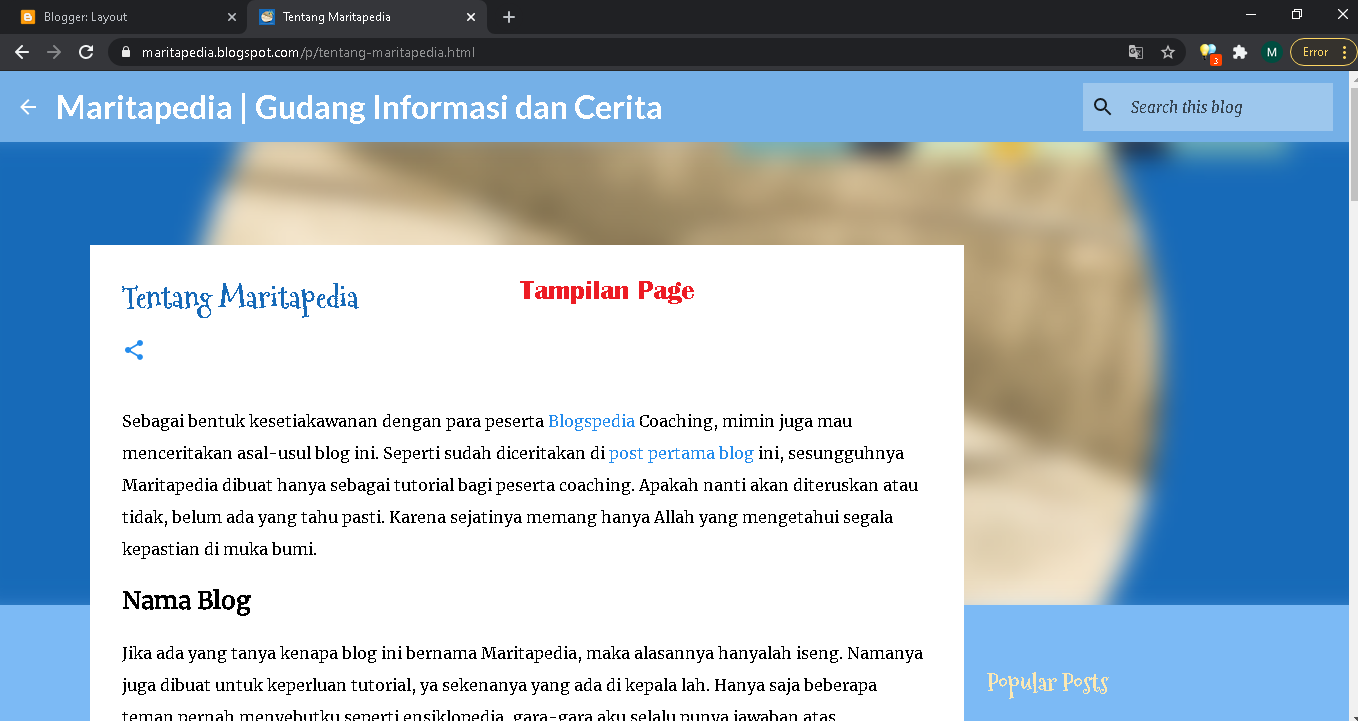Open the Extensions puzzle piece menu

tap(1240, 52)
